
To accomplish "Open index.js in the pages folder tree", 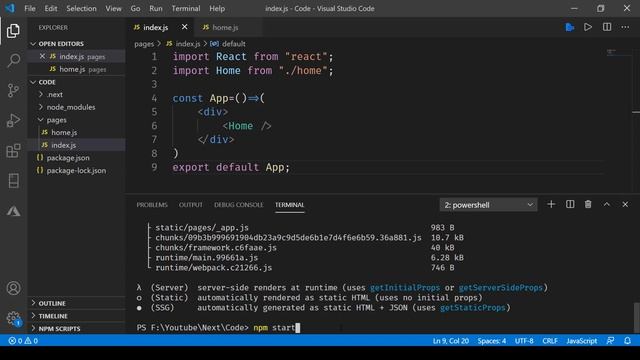I will [64, 145].
